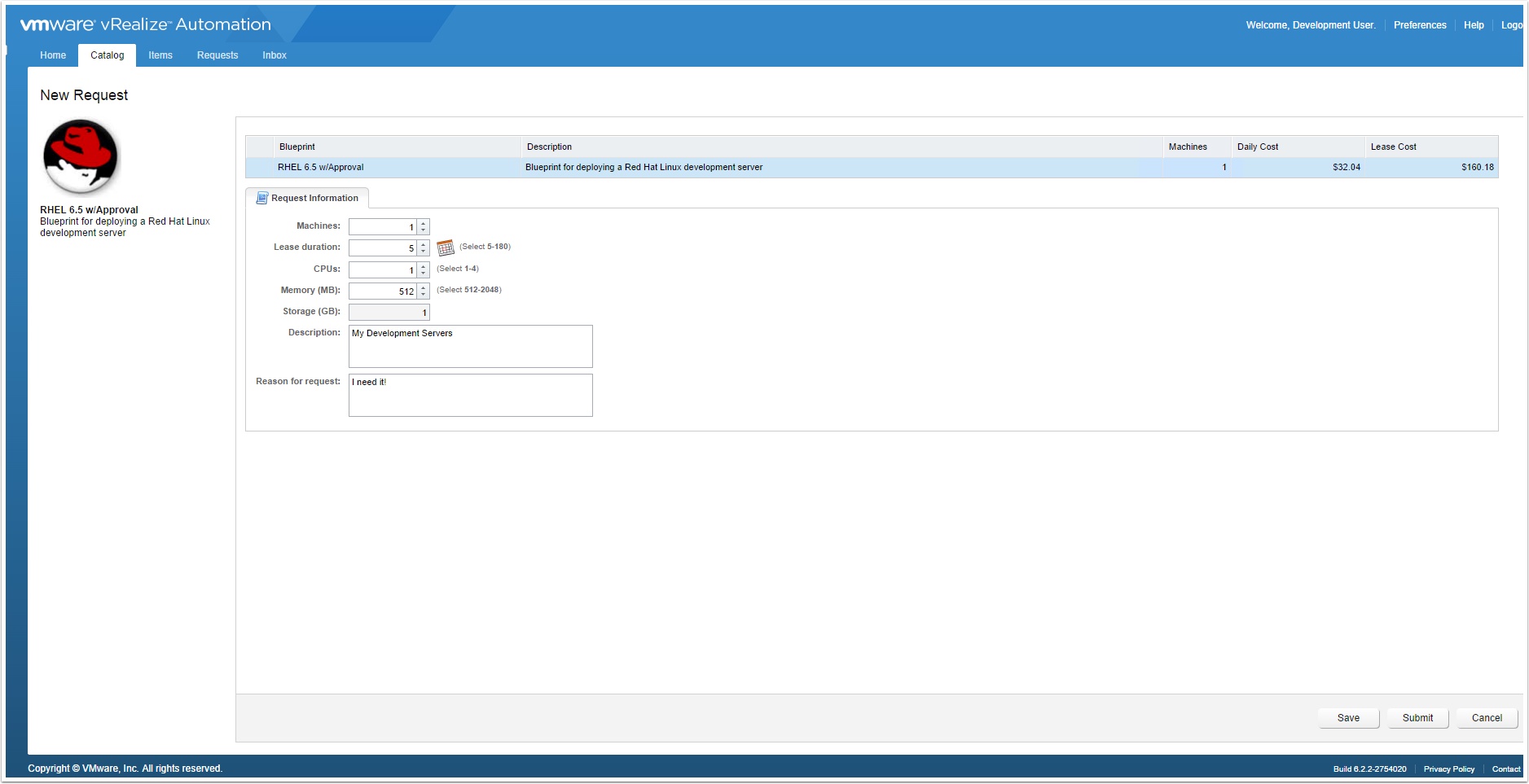Viewport: 1529px width, 784px height.
Task: Click the Request Information tab icon
Action: coord(261,198)
